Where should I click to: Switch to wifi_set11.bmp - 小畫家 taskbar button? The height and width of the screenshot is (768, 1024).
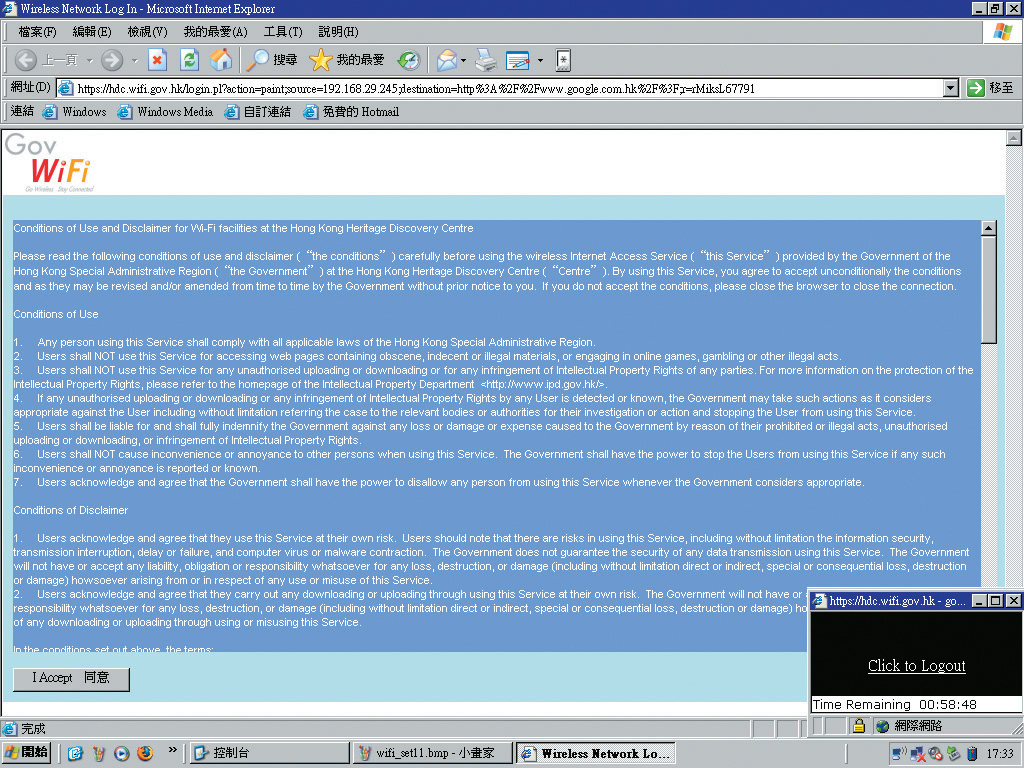click(432, 753)
